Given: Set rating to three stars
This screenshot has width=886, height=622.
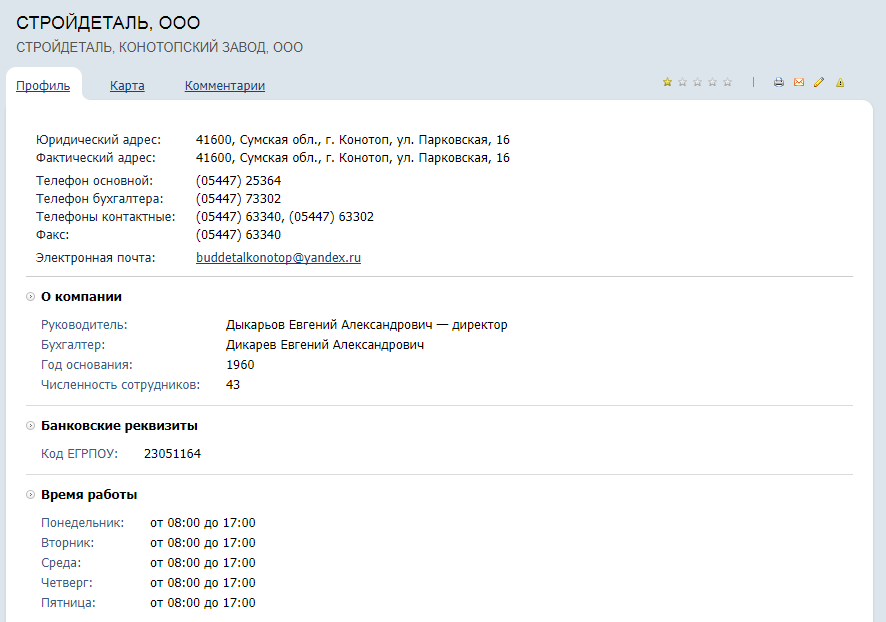Looking at the screenshot, I should tap(697, 82).
